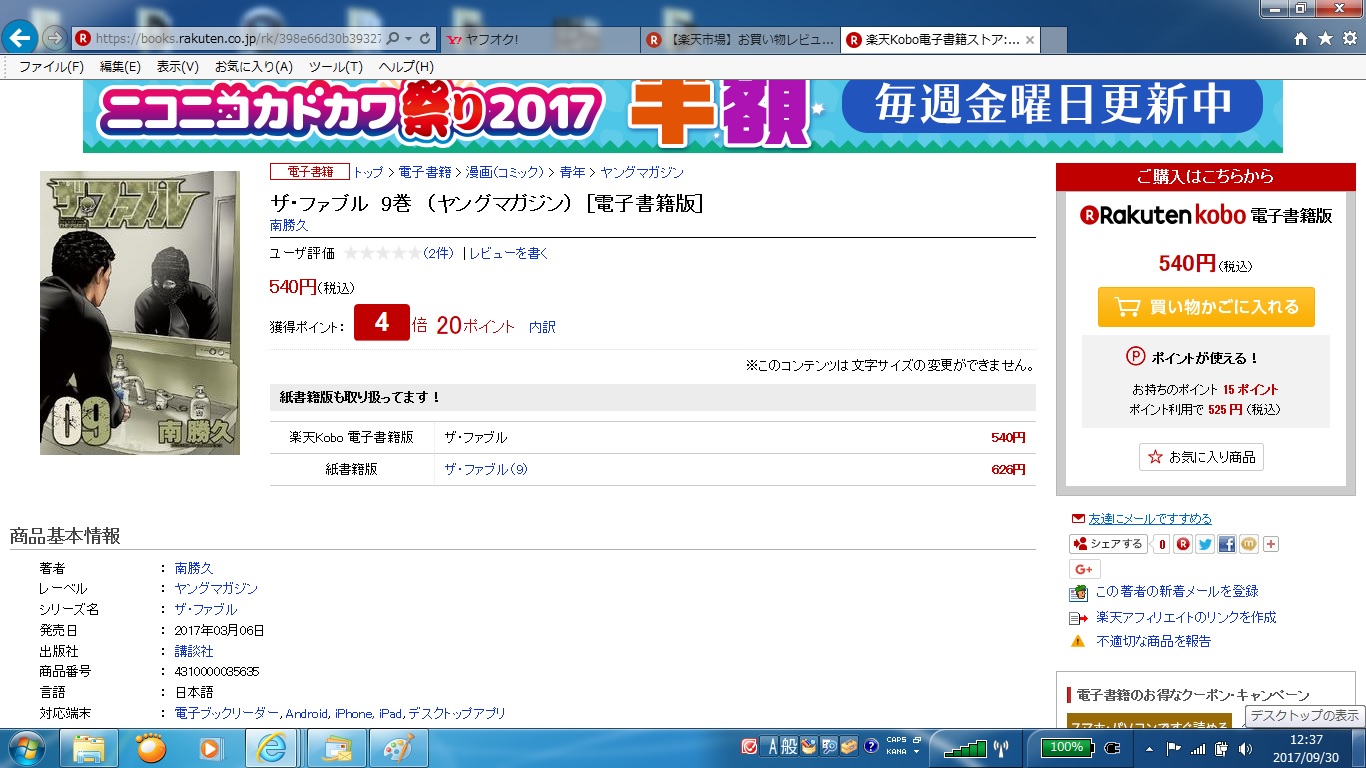Screen dimensions: 1366x768
Task: Click (2件) review count link
Action: [x=438, y=254]
